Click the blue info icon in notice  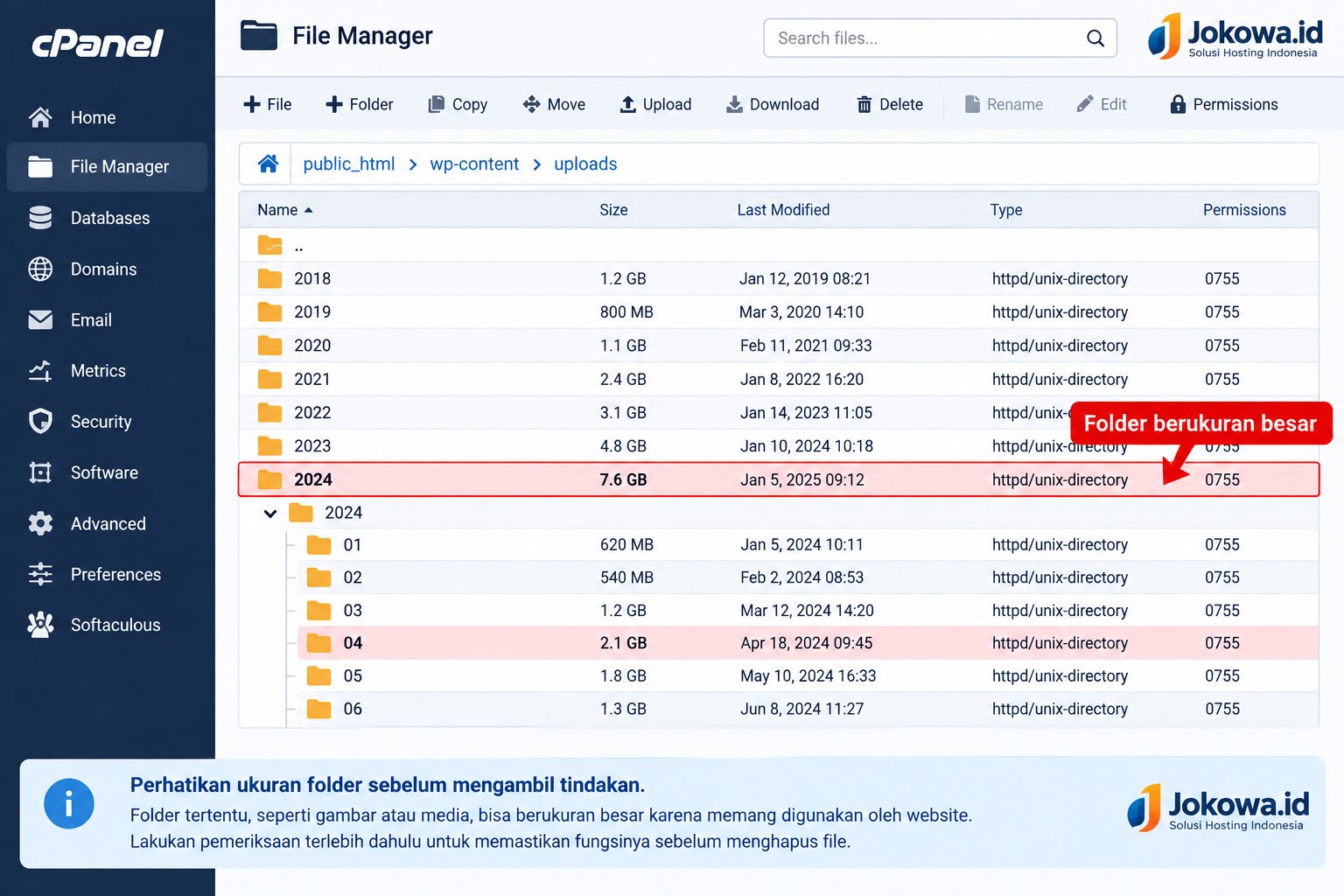(x=69, y=803)
